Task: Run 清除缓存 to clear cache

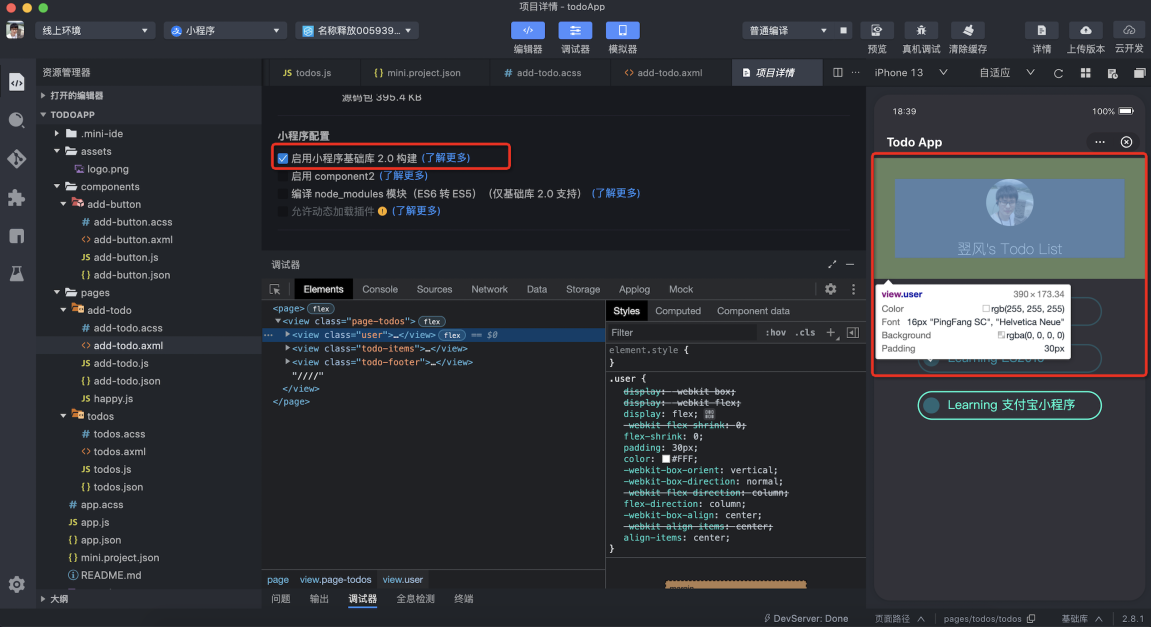Action: (x=967, y=30)
